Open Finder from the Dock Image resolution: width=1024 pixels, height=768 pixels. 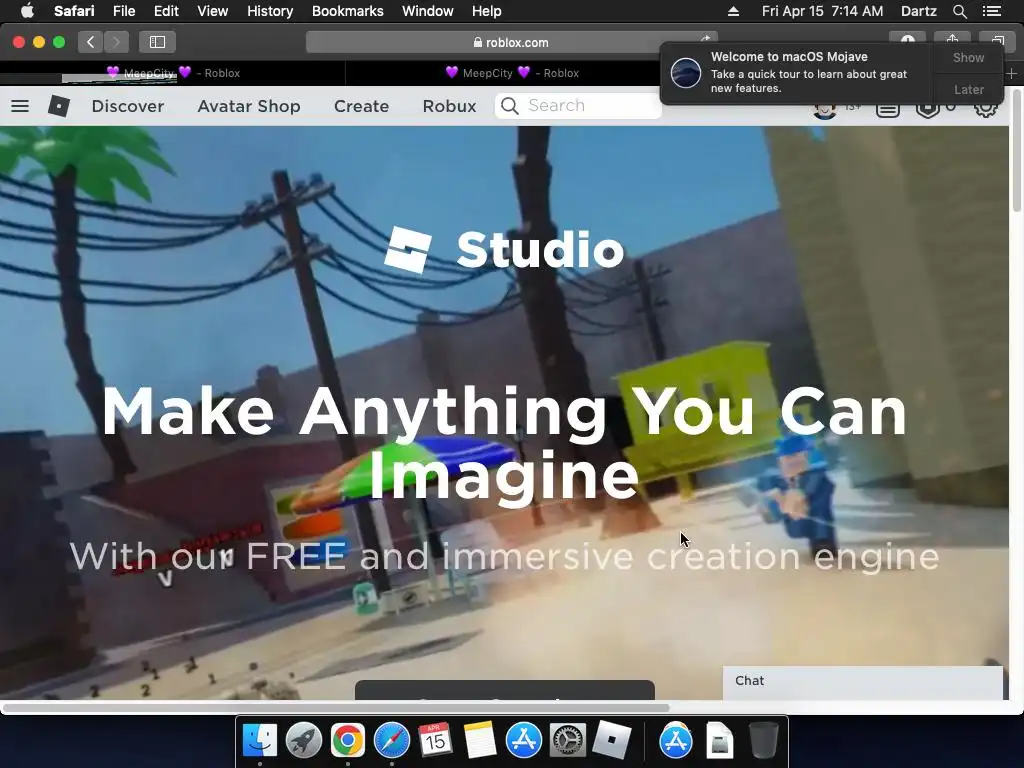point(260,741)
